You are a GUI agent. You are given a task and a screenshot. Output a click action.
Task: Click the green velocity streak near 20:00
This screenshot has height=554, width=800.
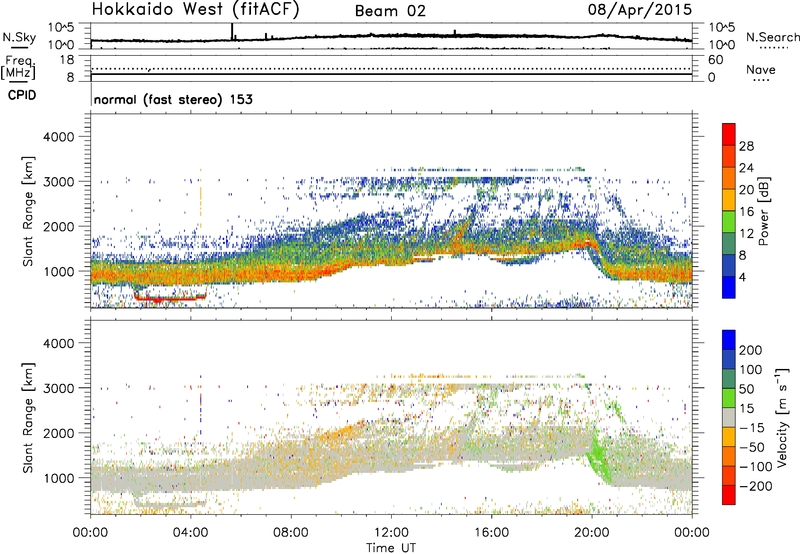(x=599, y=459)
